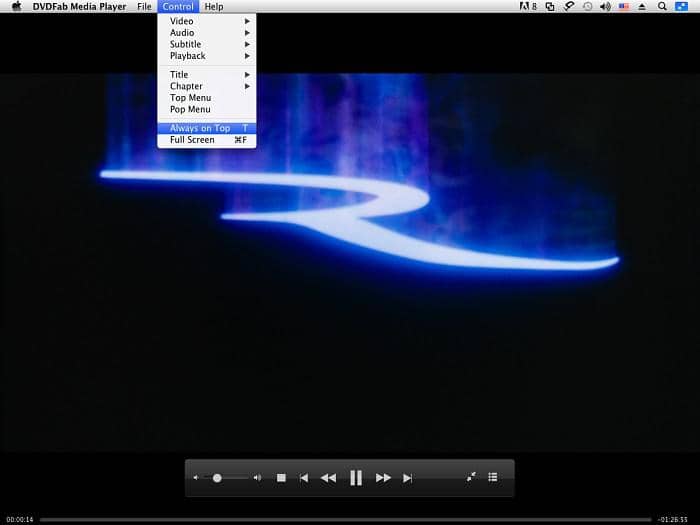Open the playlist with the list icon
This screenshot has width=700, height=525.
click(493, 477)
